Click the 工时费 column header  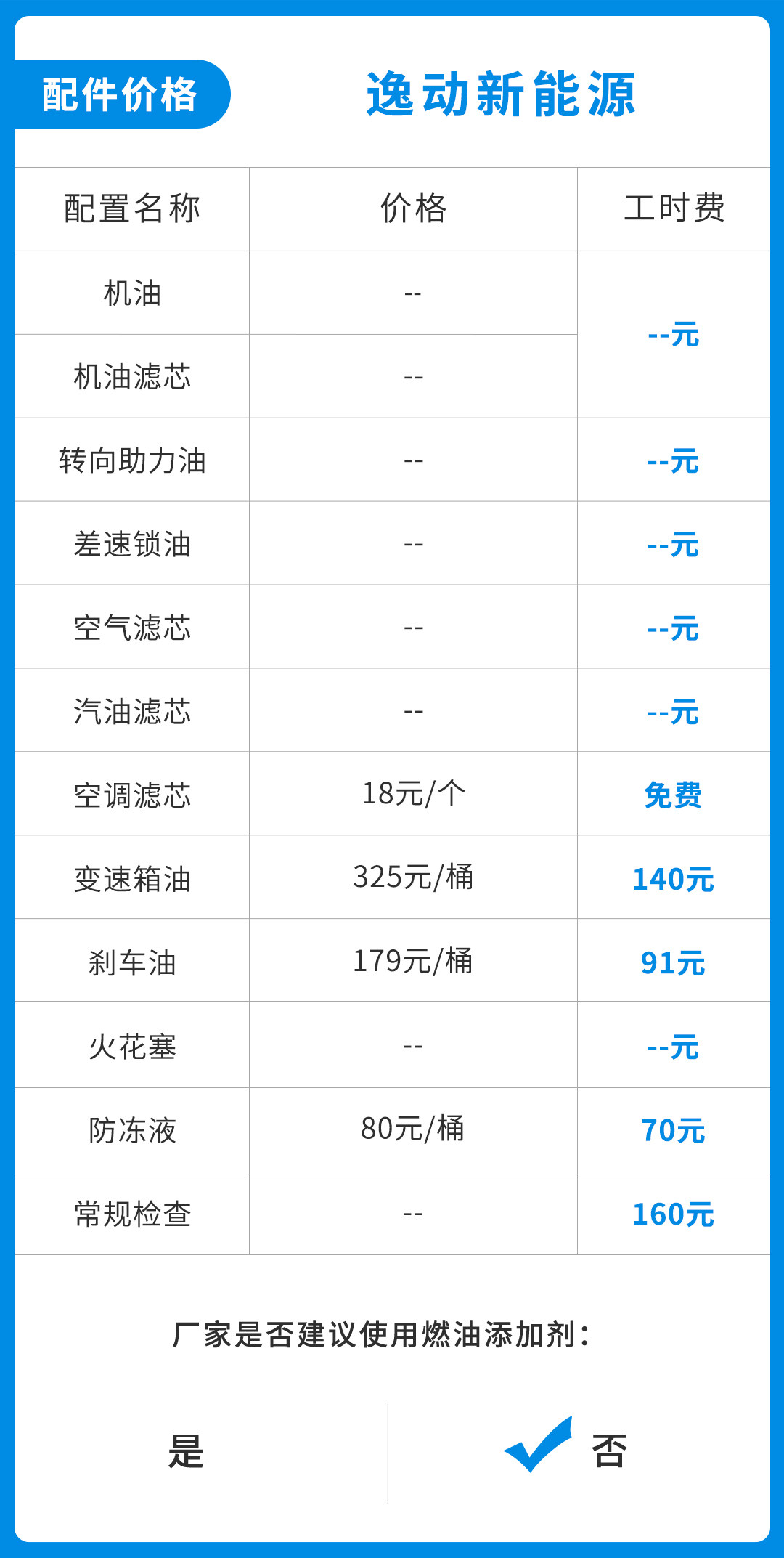click(674, 209)
